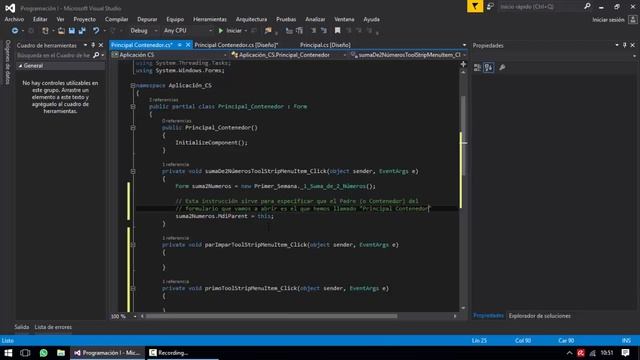
Task: Click the quick launch search magnifier icon
Action: pyautogui.click(x=587, y=7)
